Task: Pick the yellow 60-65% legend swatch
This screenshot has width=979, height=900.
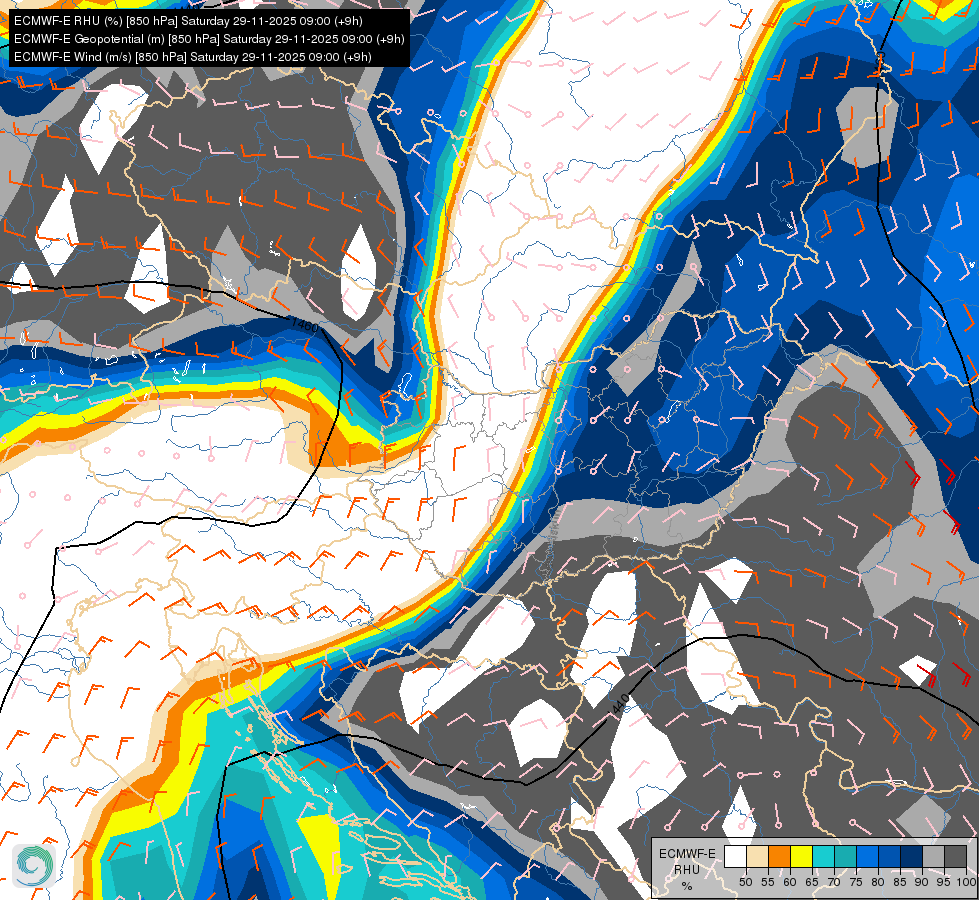Action: [802, 856]
